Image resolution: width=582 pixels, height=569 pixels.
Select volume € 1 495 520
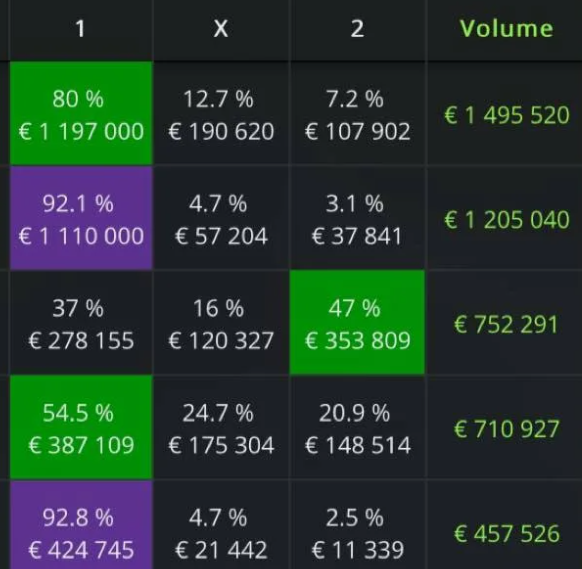pyautogui.click(x=507, y=115)
